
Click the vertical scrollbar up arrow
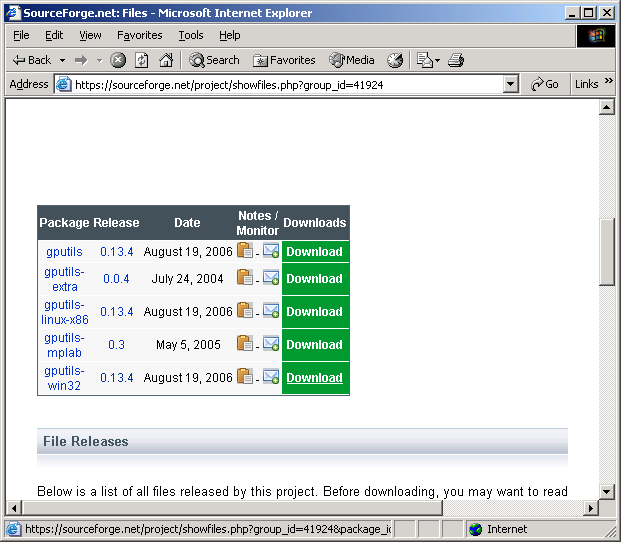(606, 107)
